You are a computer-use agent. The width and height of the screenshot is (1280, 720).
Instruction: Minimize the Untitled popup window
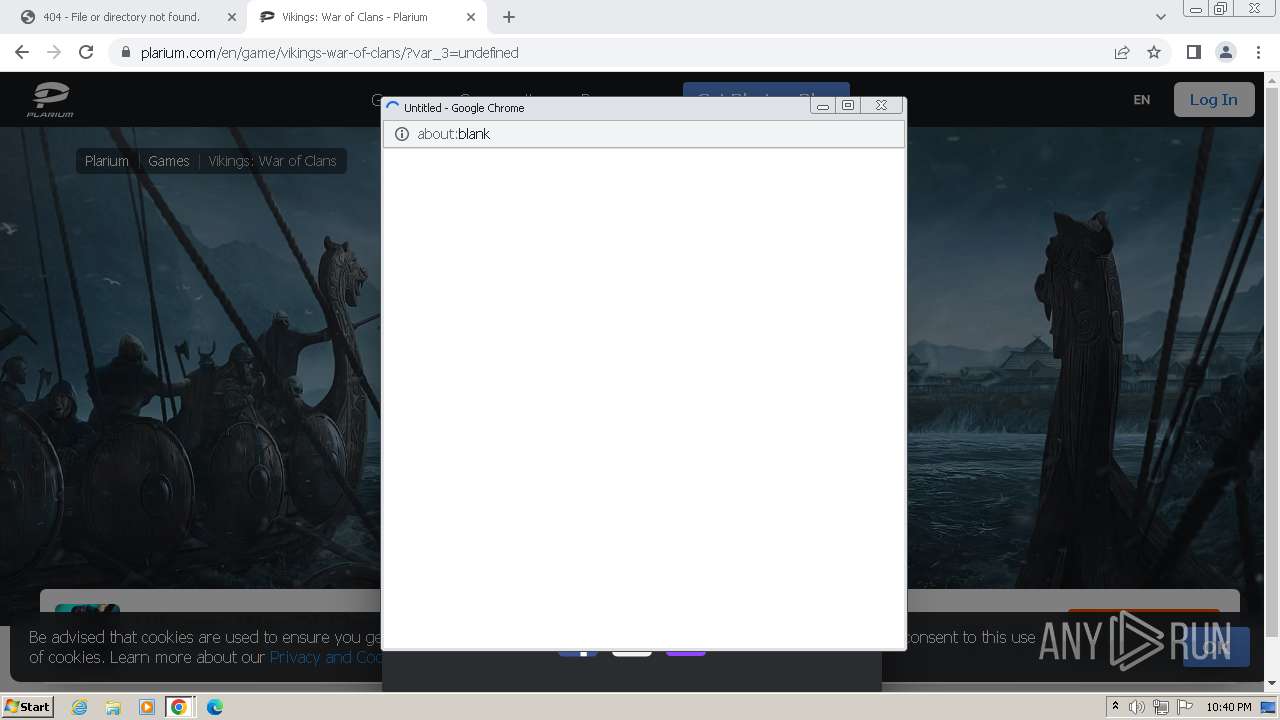point(823,106)
